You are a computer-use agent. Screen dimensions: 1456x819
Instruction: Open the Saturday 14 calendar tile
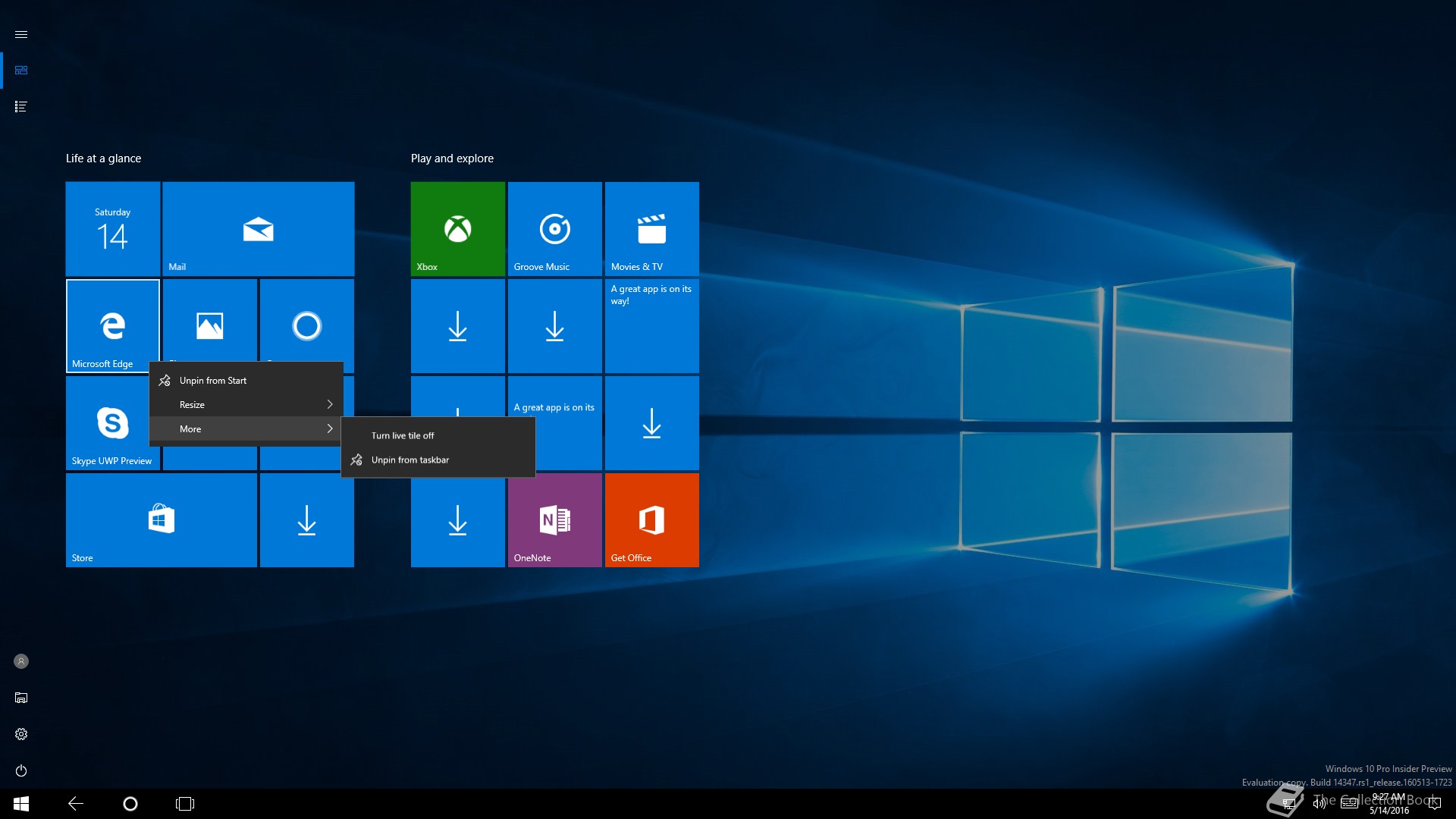[113, 229]
